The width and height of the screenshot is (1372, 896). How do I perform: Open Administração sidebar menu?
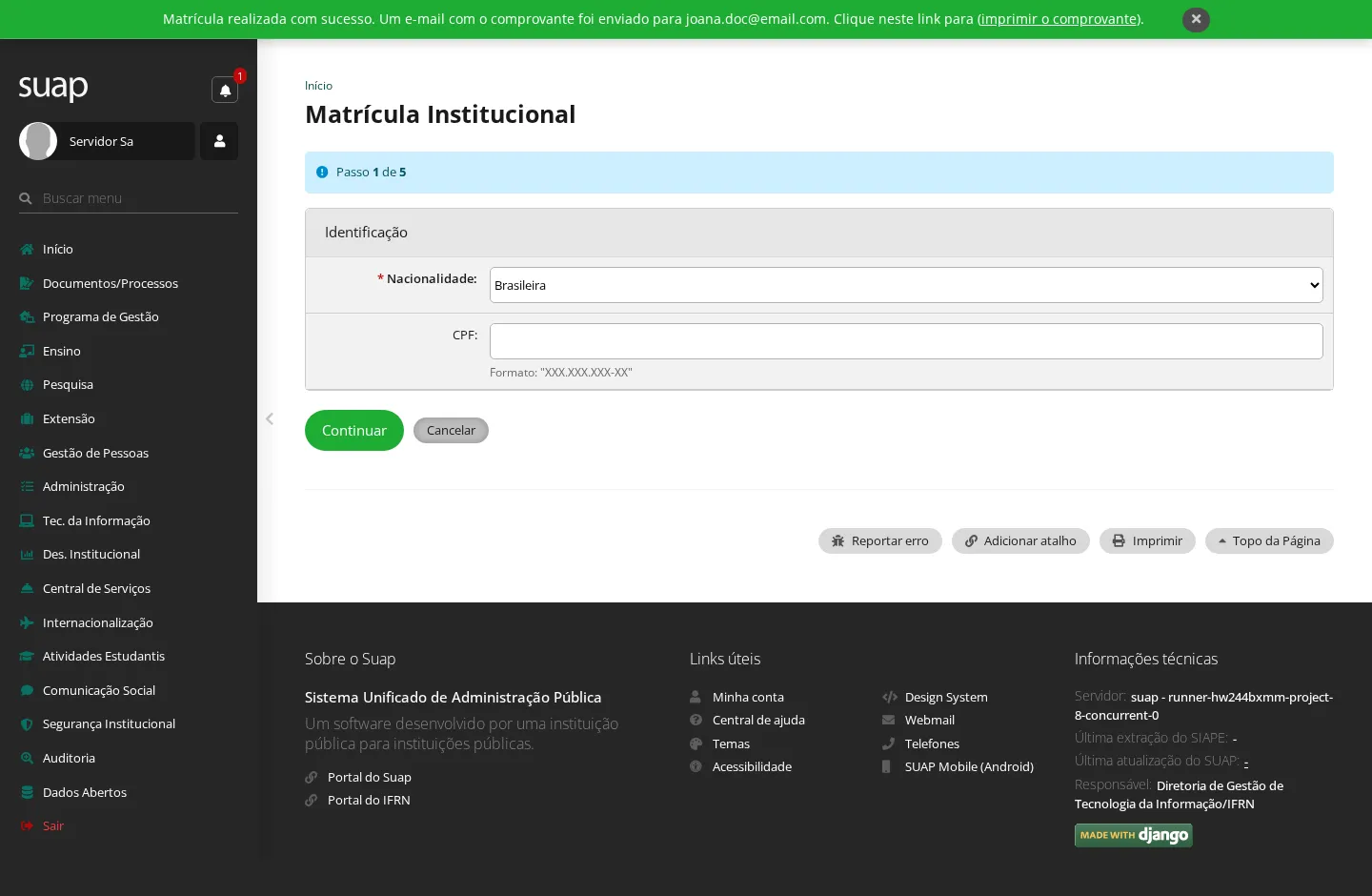coord(129,486)
